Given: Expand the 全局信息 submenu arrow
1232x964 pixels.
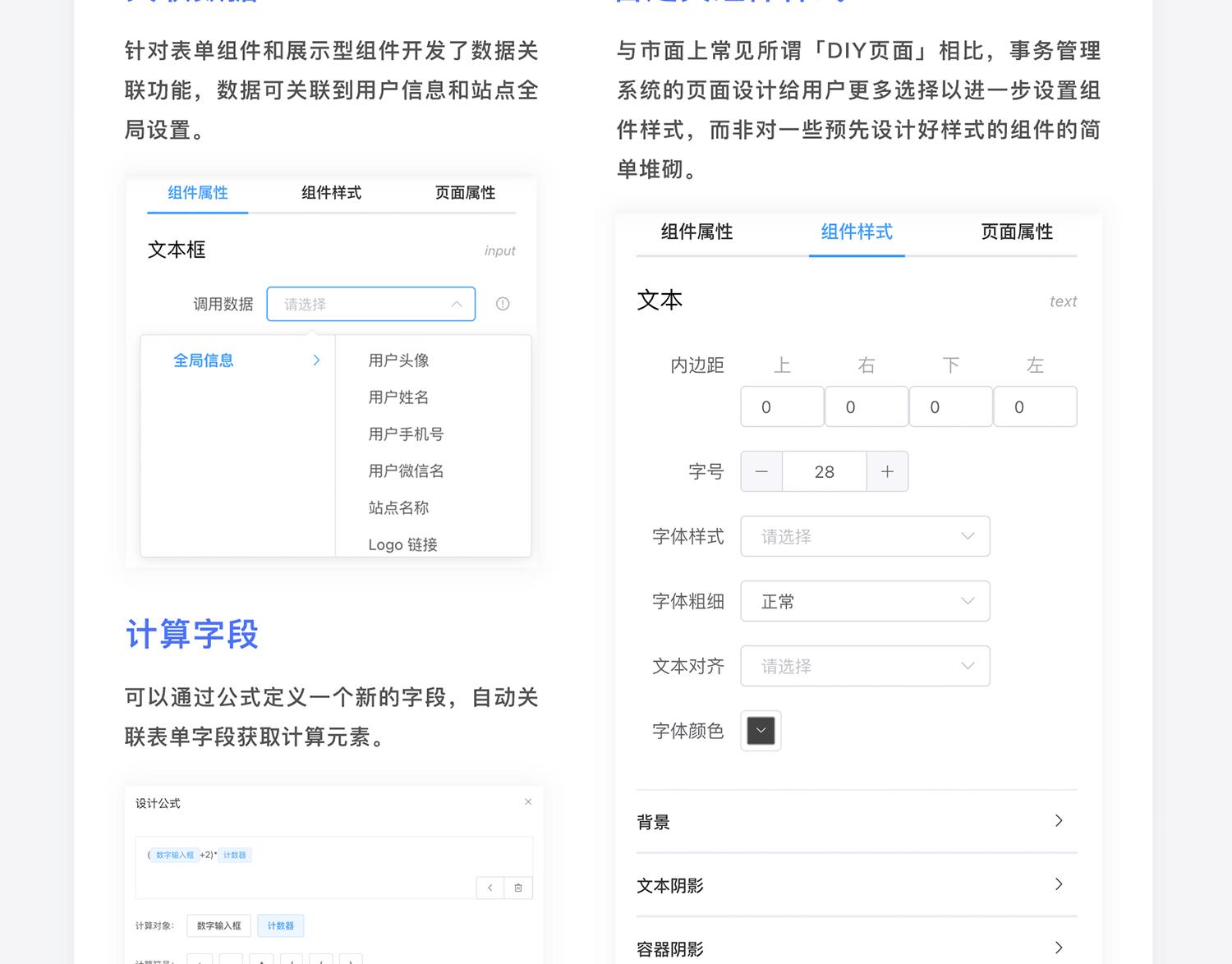Looking at the screenshot, I should [316, 360].
